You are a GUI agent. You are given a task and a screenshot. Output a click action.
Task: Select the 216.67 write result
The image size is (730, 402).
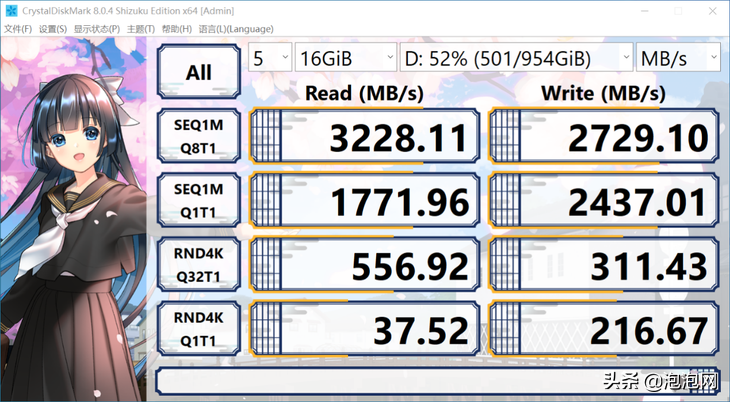tap(604, 329)
